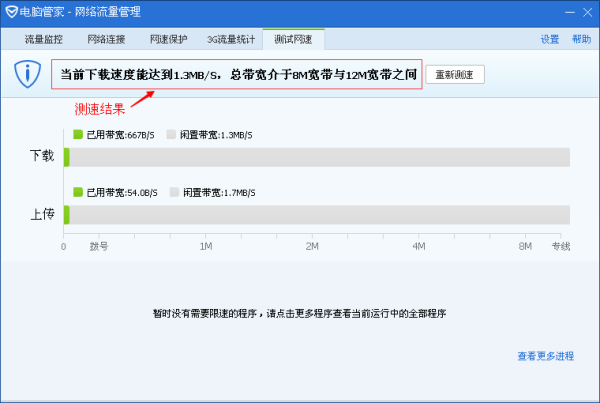The width and height of the screenshot is (600, 403).
Task: Click the window title 电脑管家 - 网络流量管理
Action: 80,12
